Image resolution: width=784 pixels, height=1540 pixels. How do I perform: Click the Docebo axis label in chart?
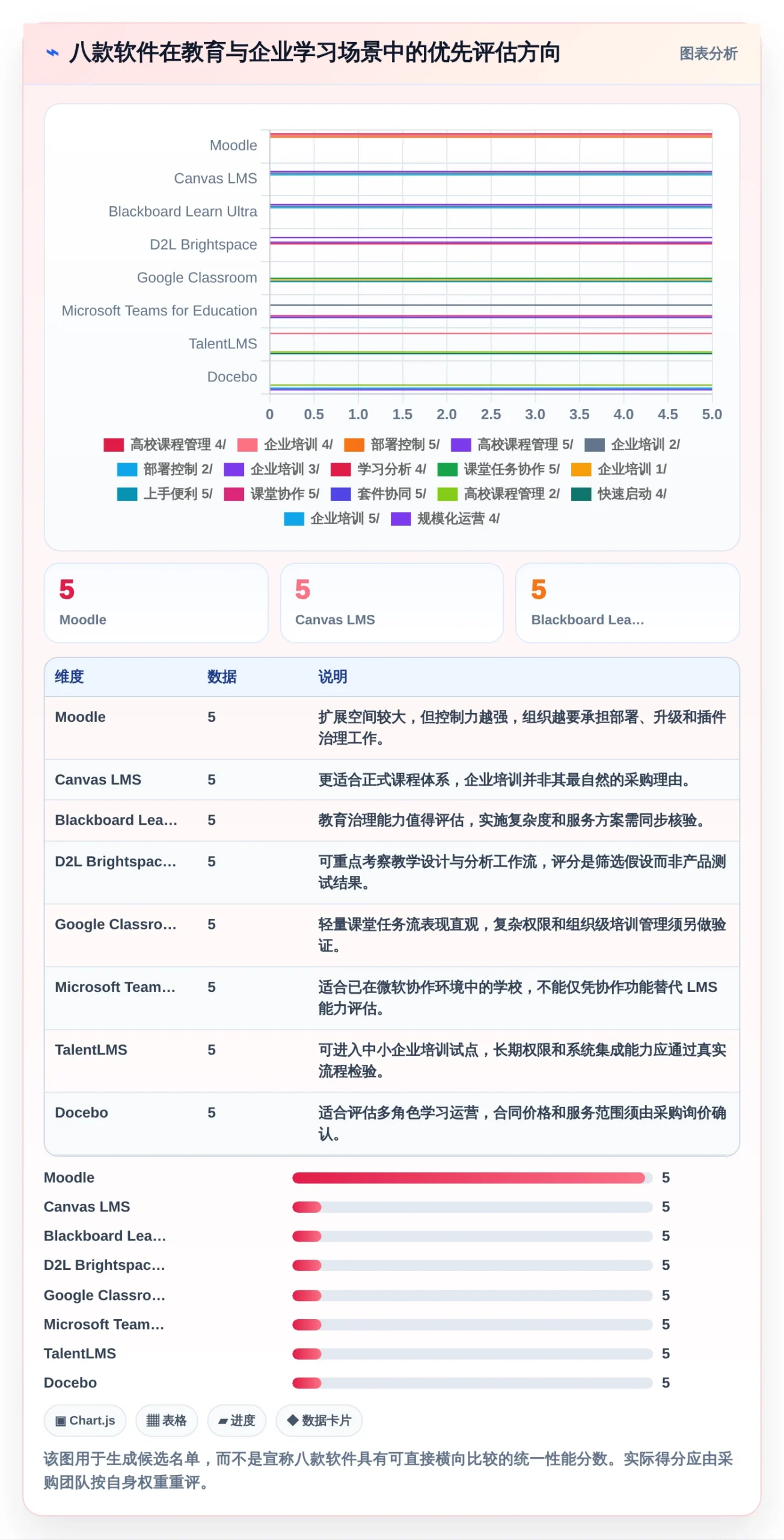232,377
